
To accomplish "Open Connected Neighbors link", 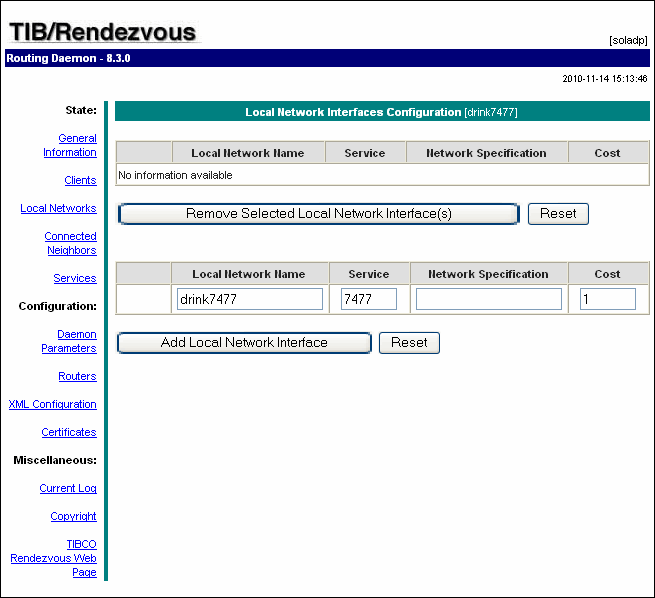I will [71, 243].
